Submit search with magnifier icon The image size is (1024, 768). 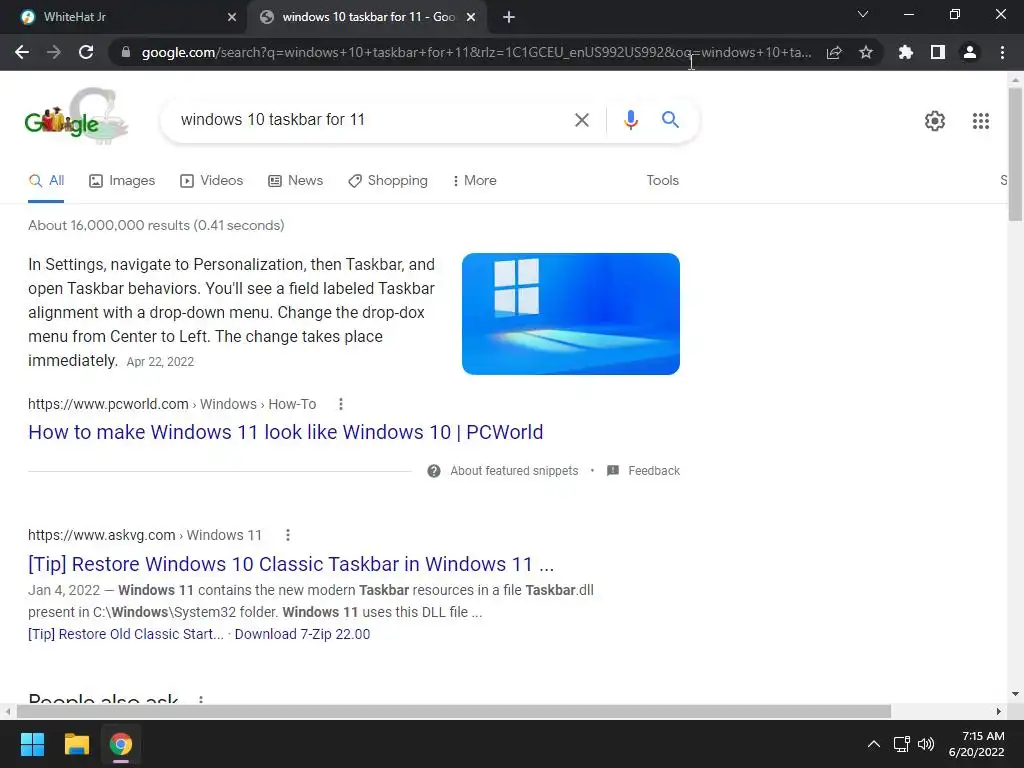pos(670,120)
